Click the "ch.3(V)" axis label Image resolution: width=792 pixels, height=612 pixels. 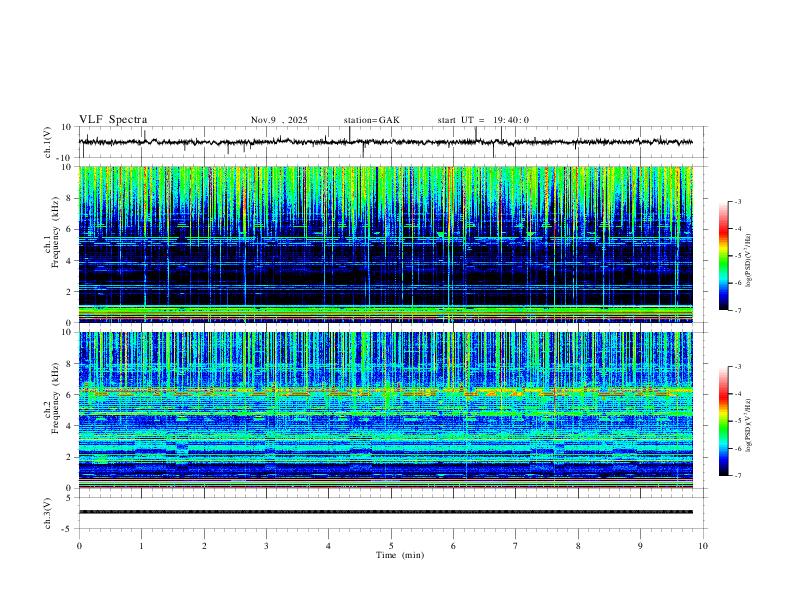point(48,514)
